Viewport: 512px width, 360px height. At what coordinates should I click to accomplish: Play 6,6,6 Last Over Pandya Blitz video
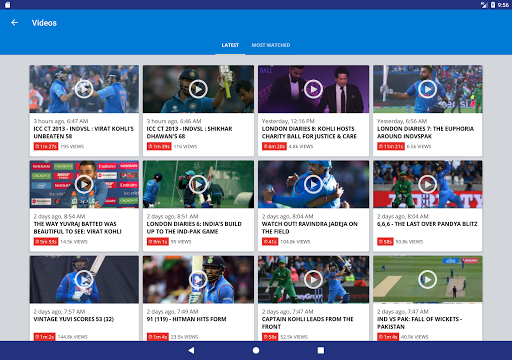click(428, 184)
